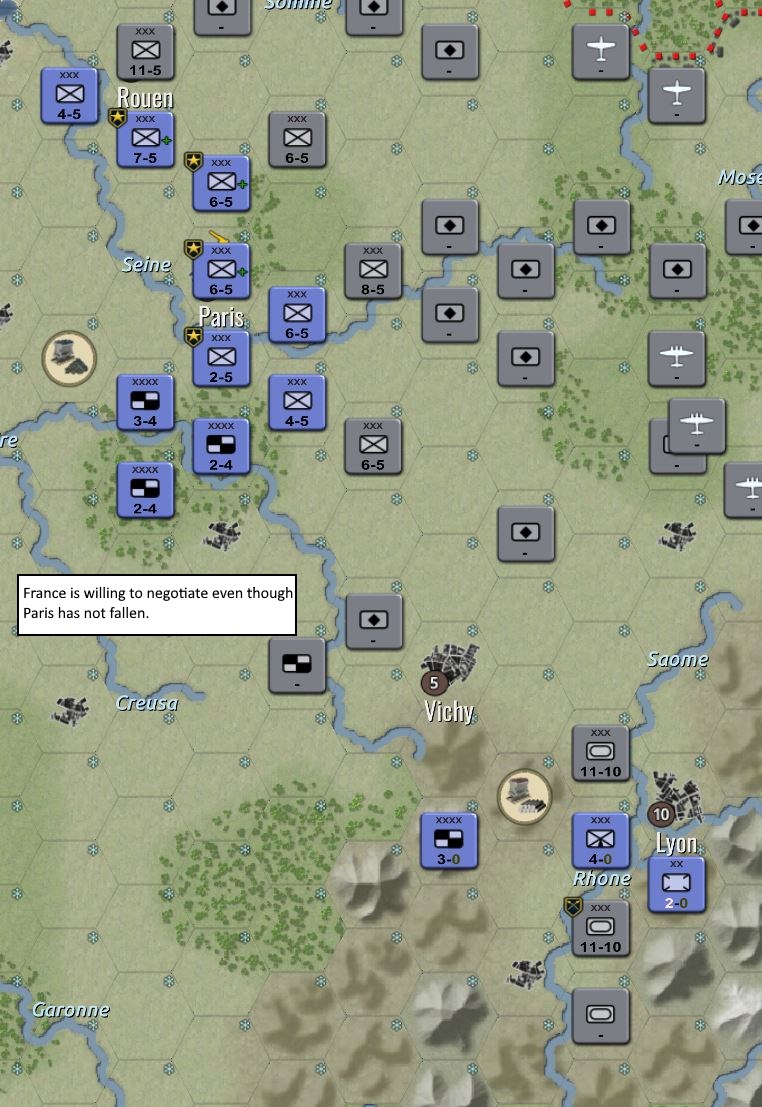Select the blue 4-0 corps west of Lyon

pyautogui.click(x=600, y=841)
